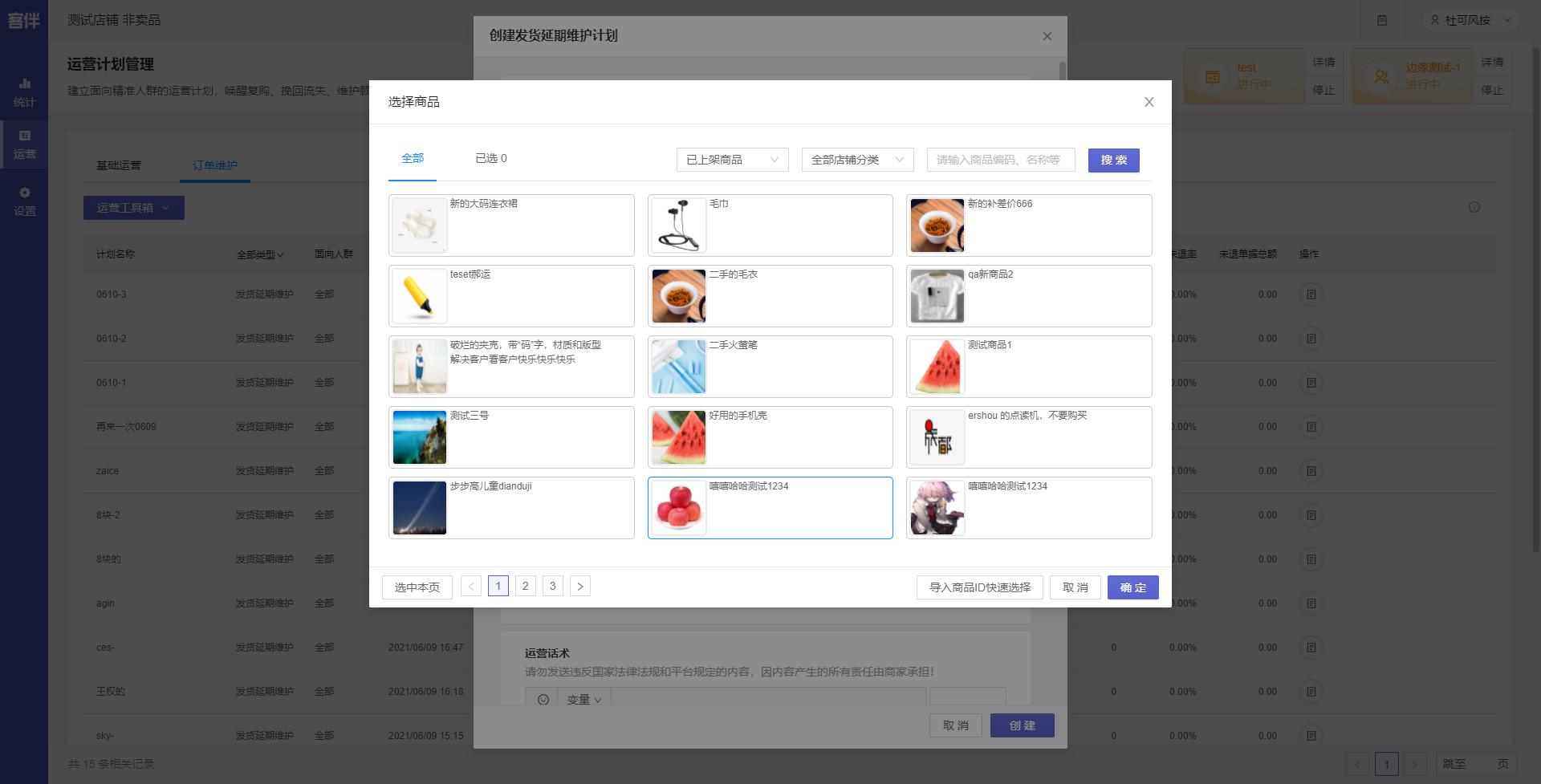Open detail icon for plan agin
1541x784 pixels.
[1311, 603]
